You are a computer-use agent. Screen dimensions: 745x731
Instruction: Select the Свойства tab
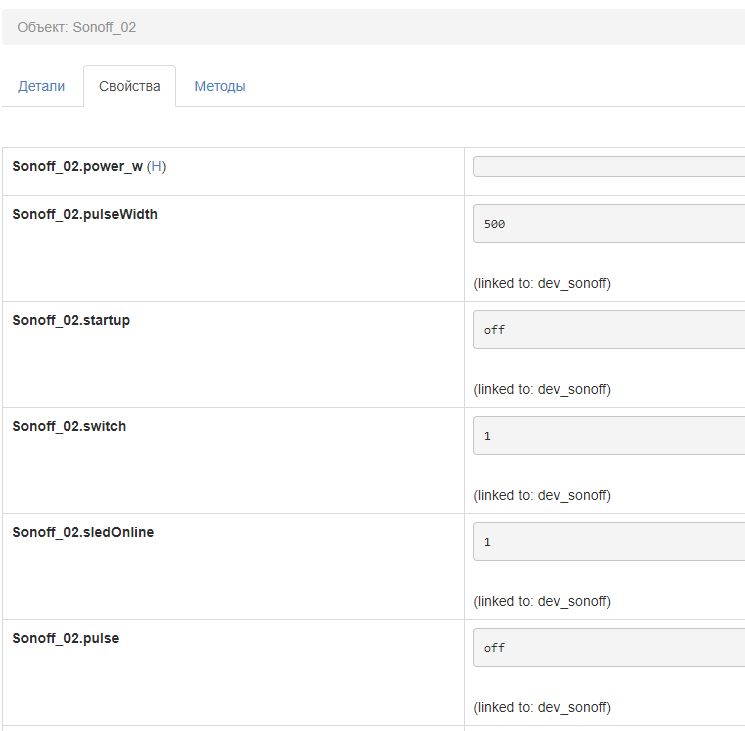tap(130, 86)
